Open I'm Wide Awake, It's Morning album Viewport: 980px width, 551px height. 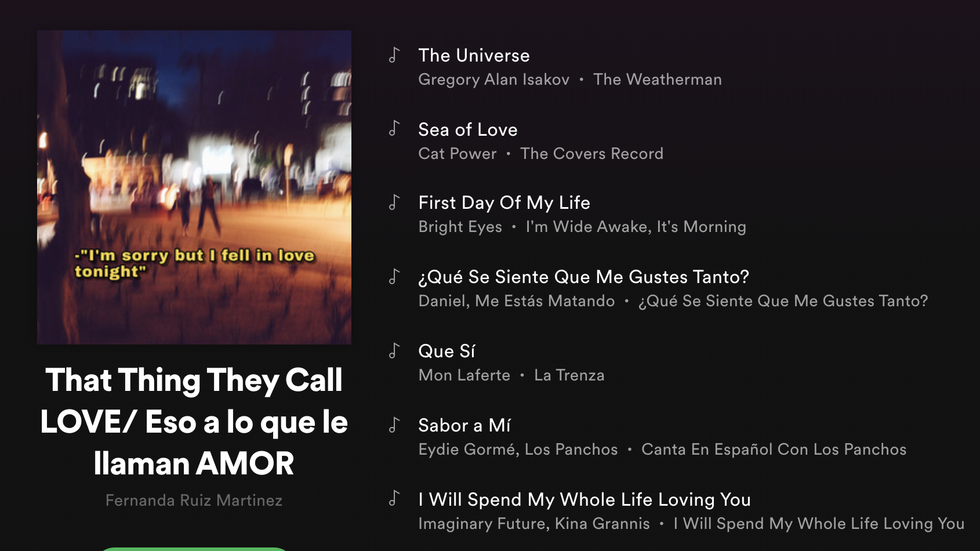[x=636, y=227]
